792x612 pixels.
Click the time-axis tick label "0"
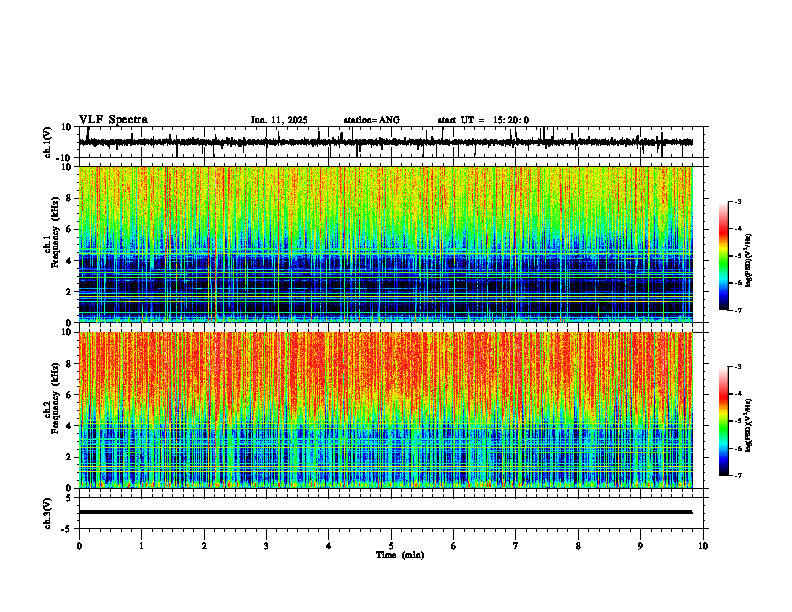(x=79, y=546)
